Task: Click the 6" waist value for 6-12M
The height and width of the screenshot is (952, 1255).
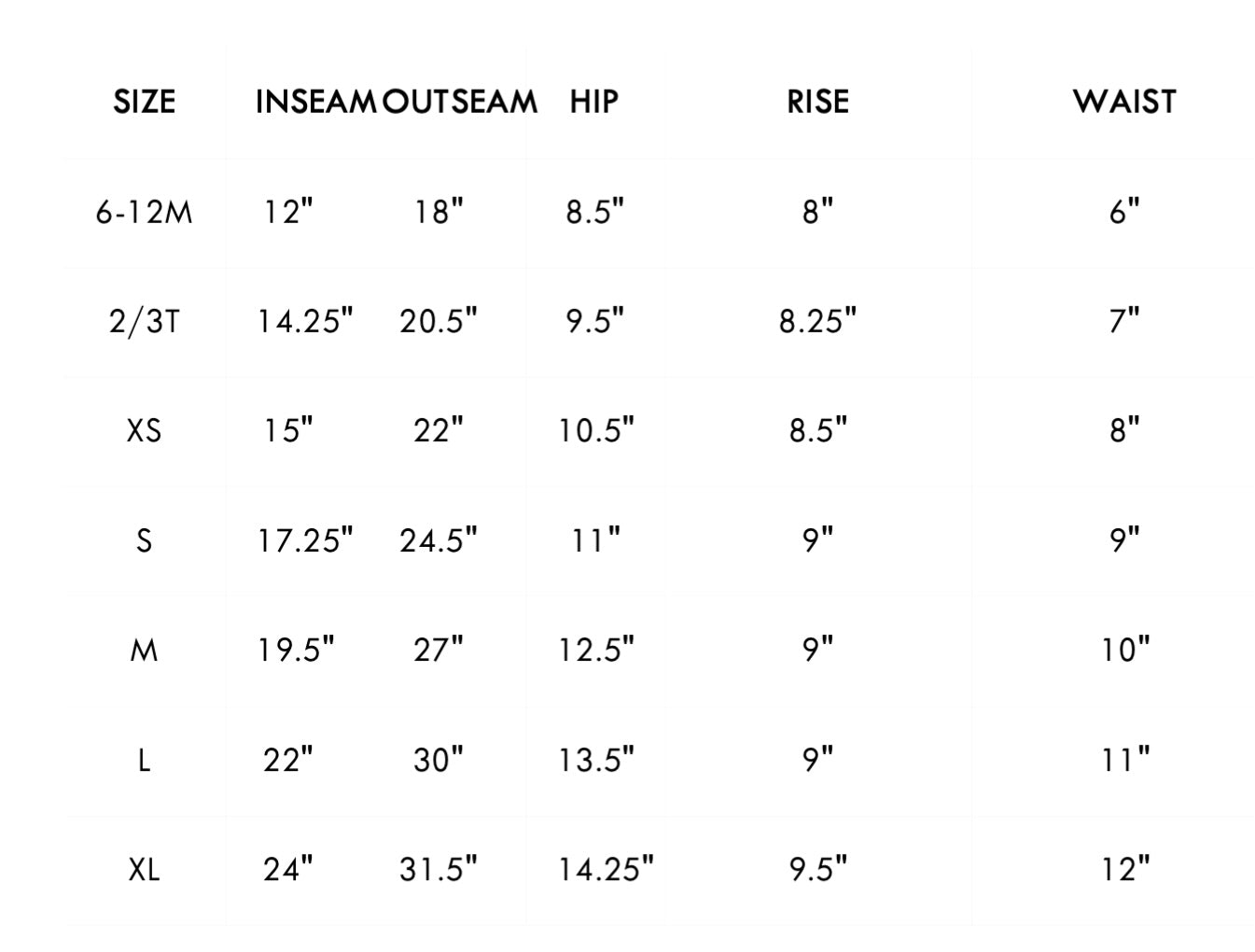Action: 1124,212
